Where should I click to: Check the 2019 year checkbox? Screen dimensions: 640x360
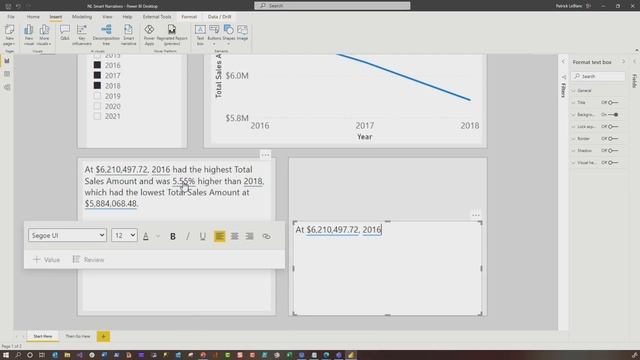click(x=97, y=96)
